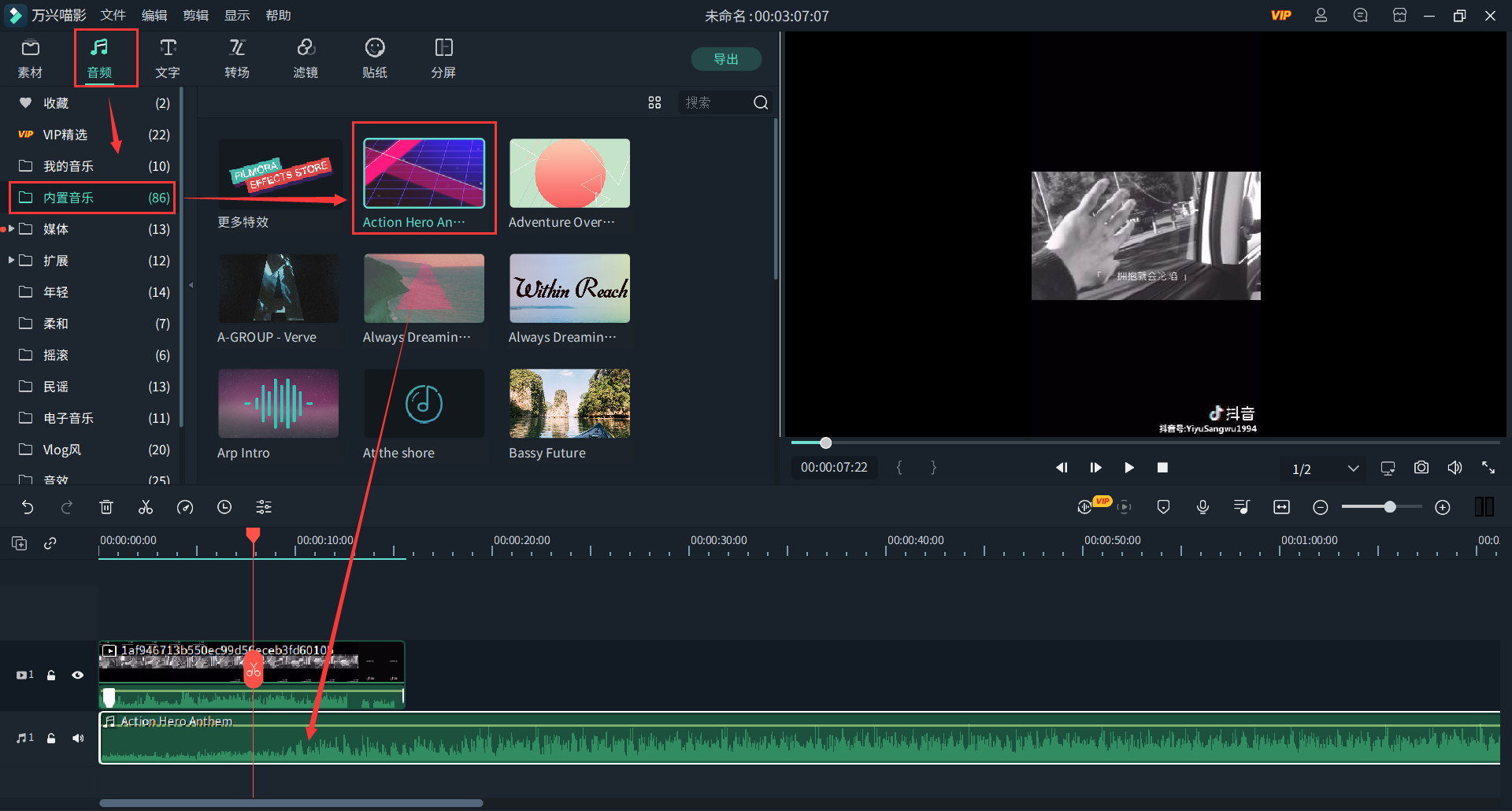Screen dimensions: 1512x811
Task: Click the delete trash icon
Action: [x=106, y=507]
